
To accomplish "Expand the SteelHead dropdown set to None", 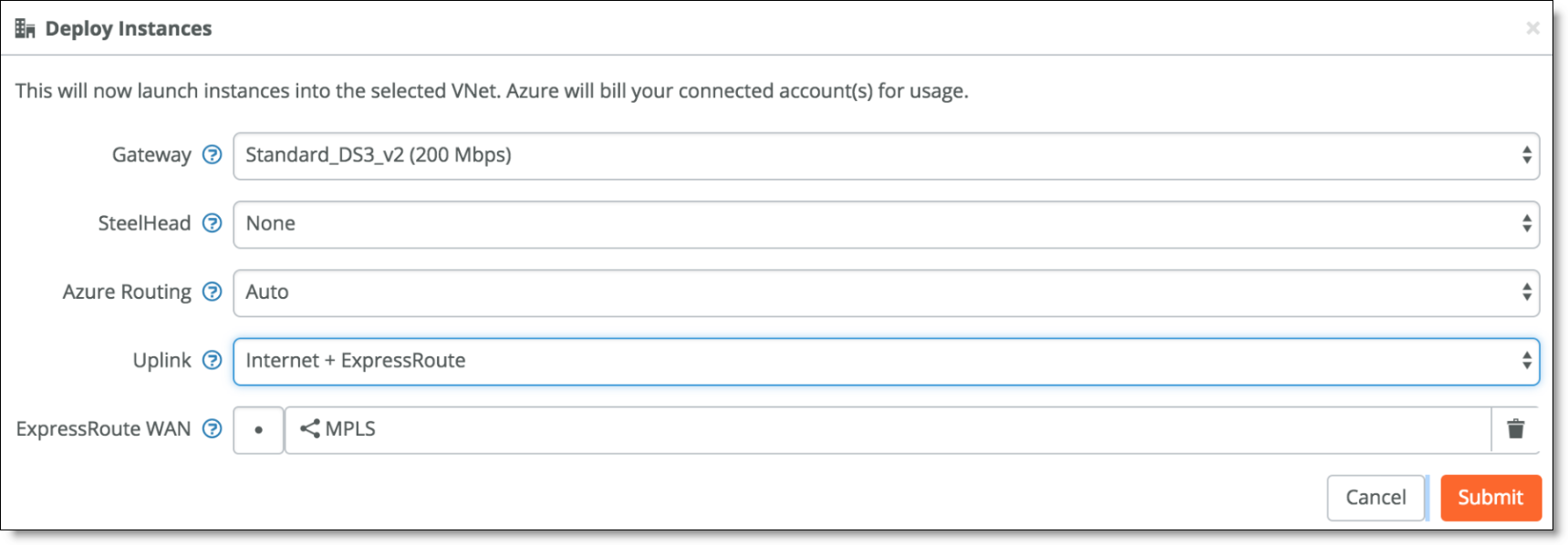I will coord(886,224).
